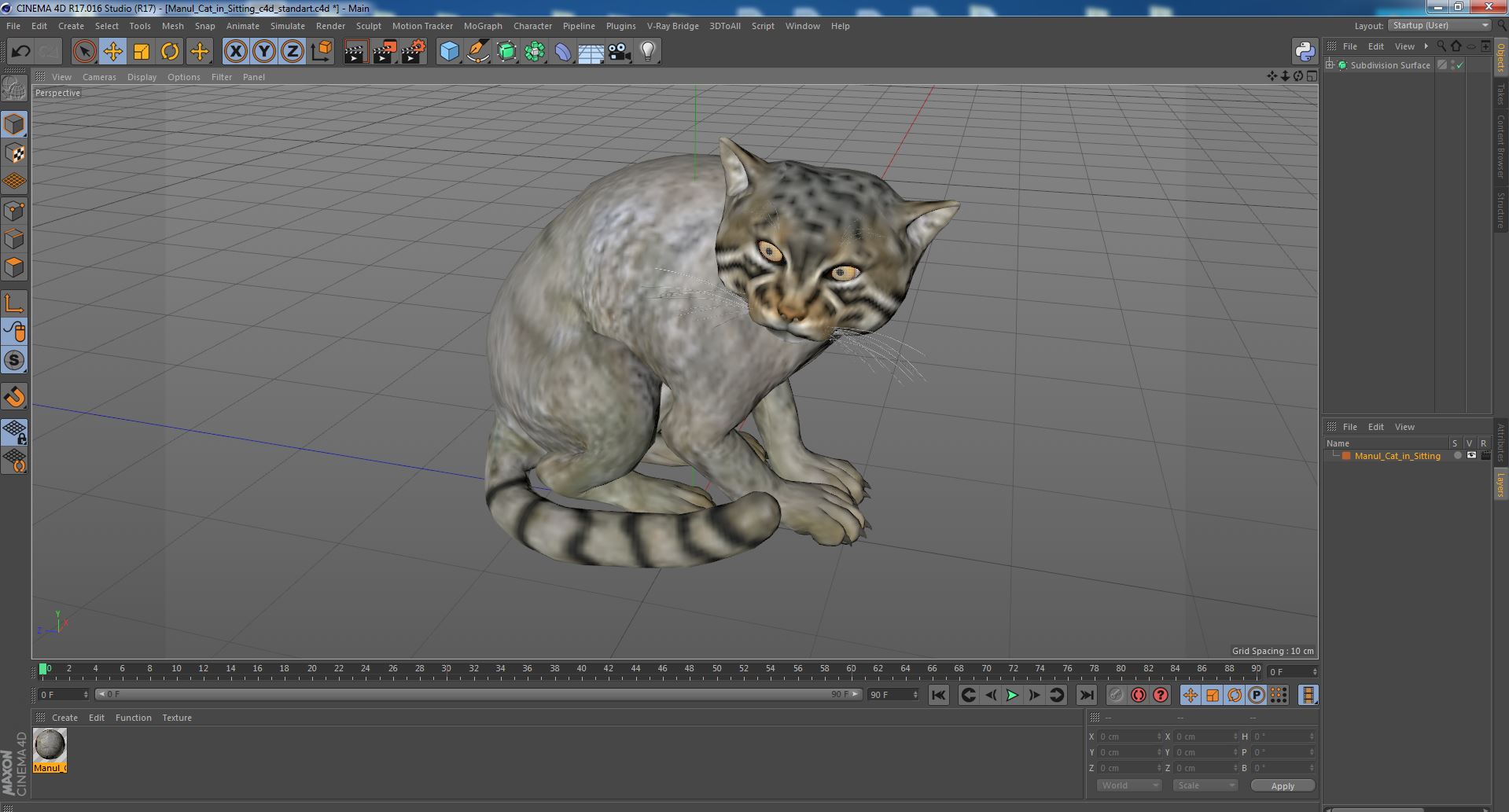1509x812 pixels.
Task: Open the World coordinate dropdown
Action: coord(1128,786)
